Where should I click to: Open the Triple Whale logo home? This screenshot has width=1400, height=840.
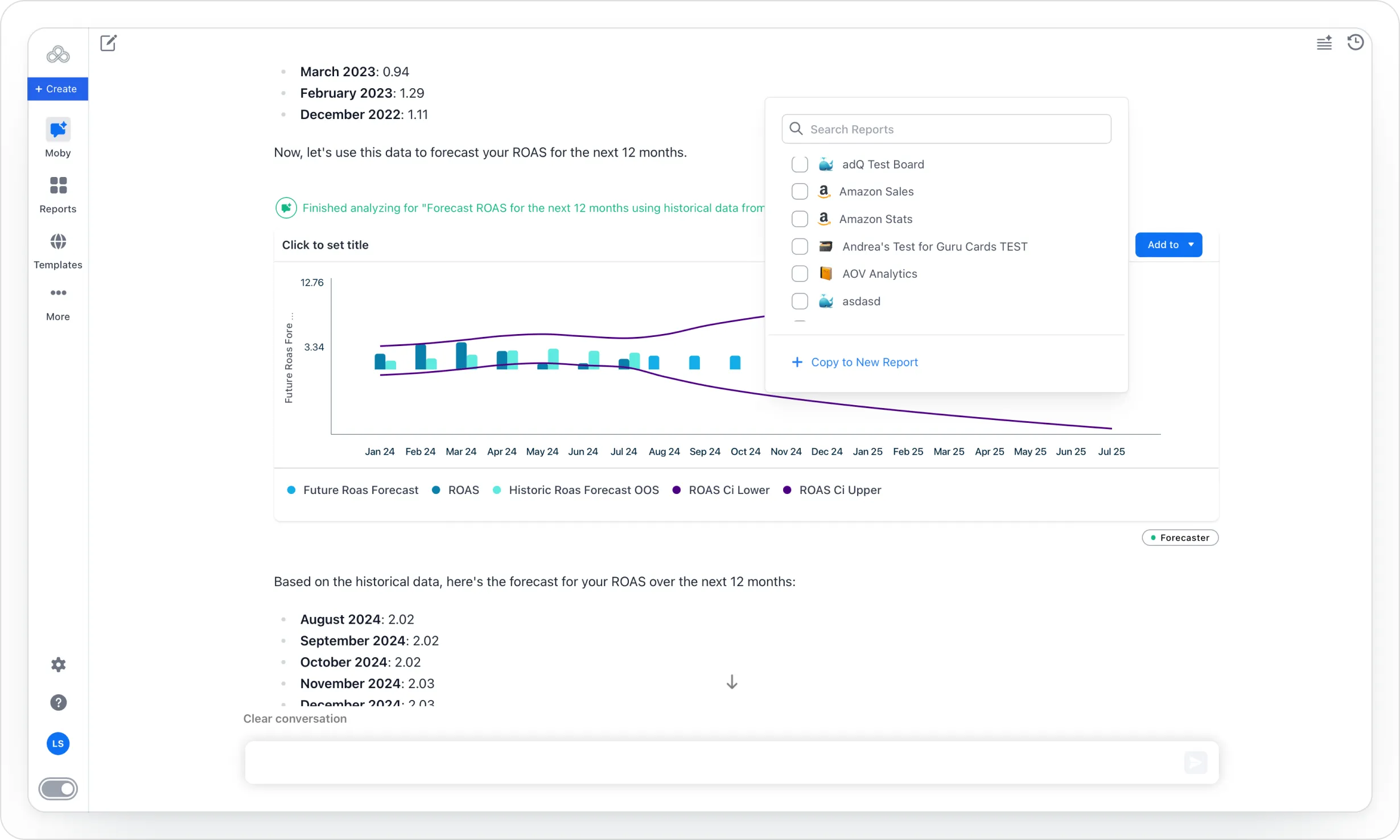pos(58,55)
